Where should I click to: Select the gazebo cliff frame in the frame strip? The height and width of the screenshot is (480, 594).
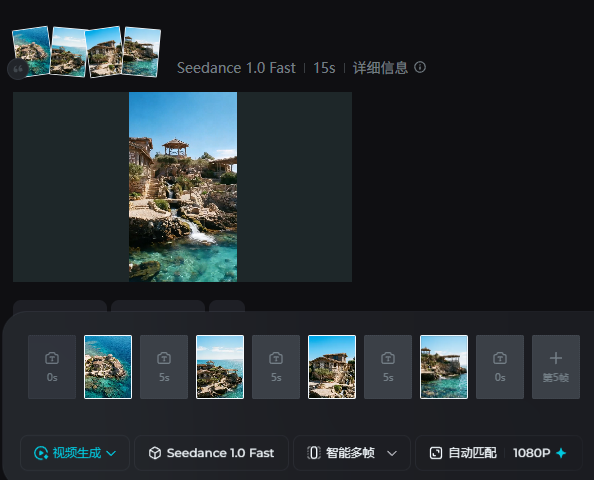pyautogui.click(x=444, y=367)
